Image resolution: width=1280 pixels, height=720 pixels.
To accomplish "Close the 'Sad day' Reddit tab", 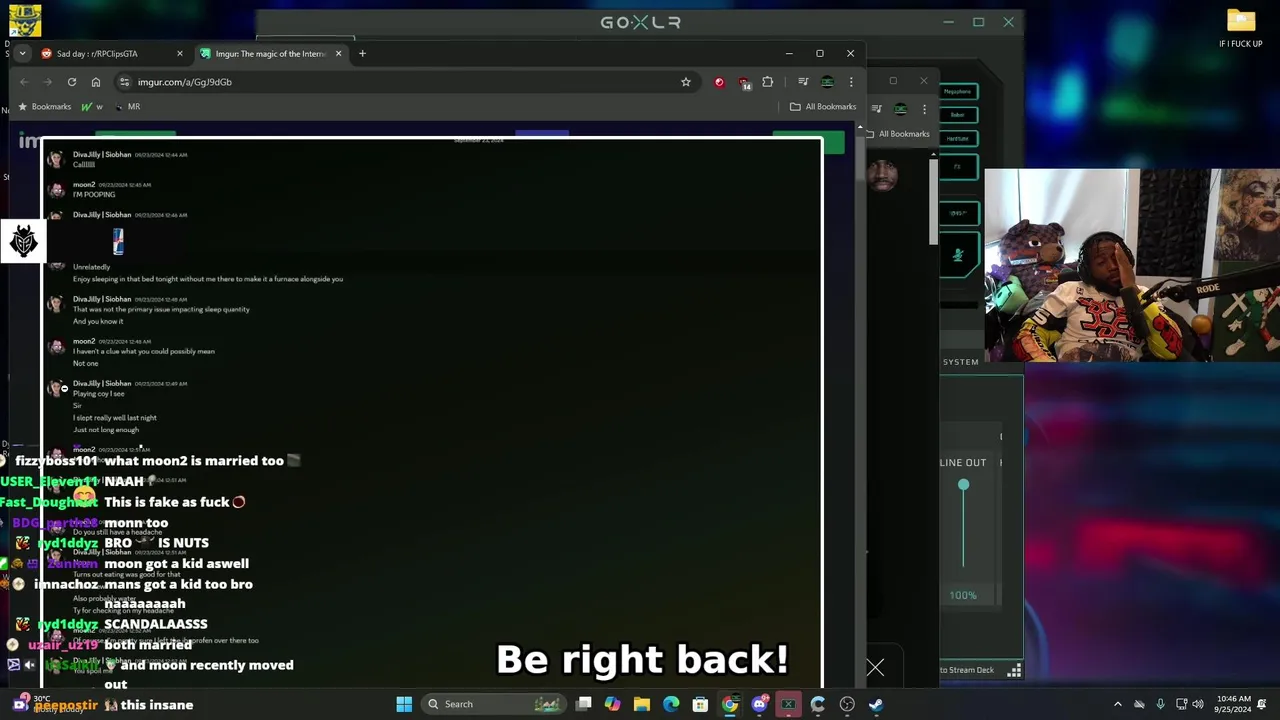I will point(180,54).
